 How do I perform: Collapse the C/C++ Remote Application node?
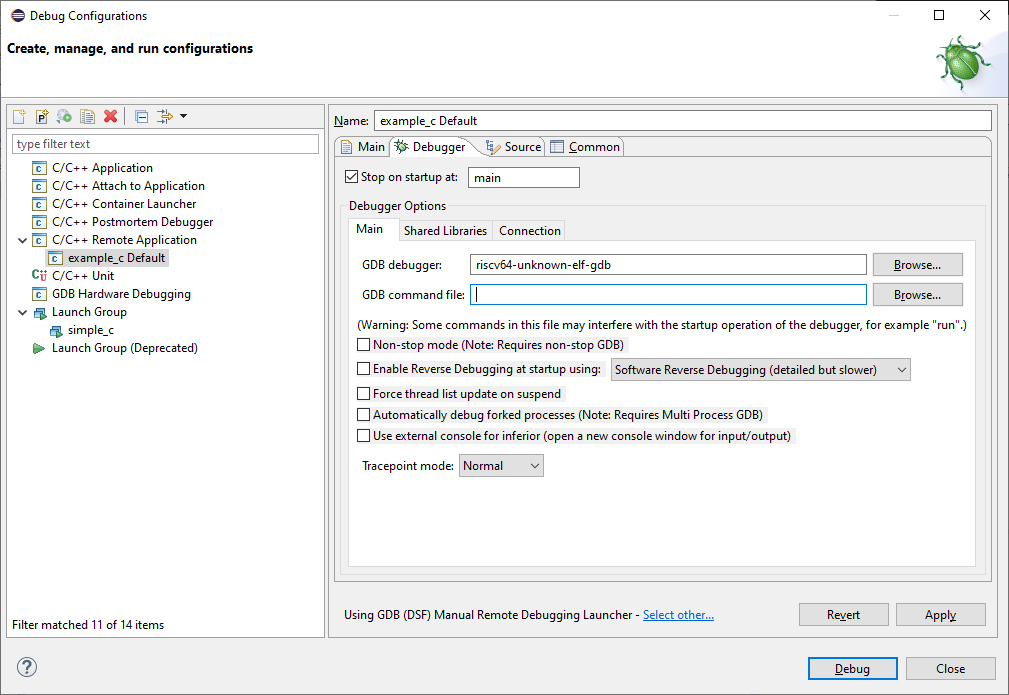pyautogui.click(x=23, y=240)
